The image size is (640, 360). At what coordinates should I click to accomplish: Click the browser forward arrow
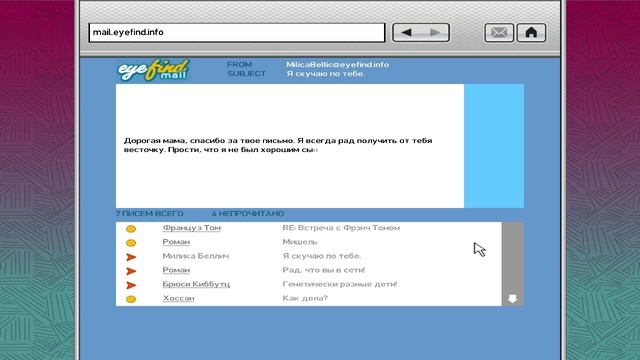(x=435, y=32)
